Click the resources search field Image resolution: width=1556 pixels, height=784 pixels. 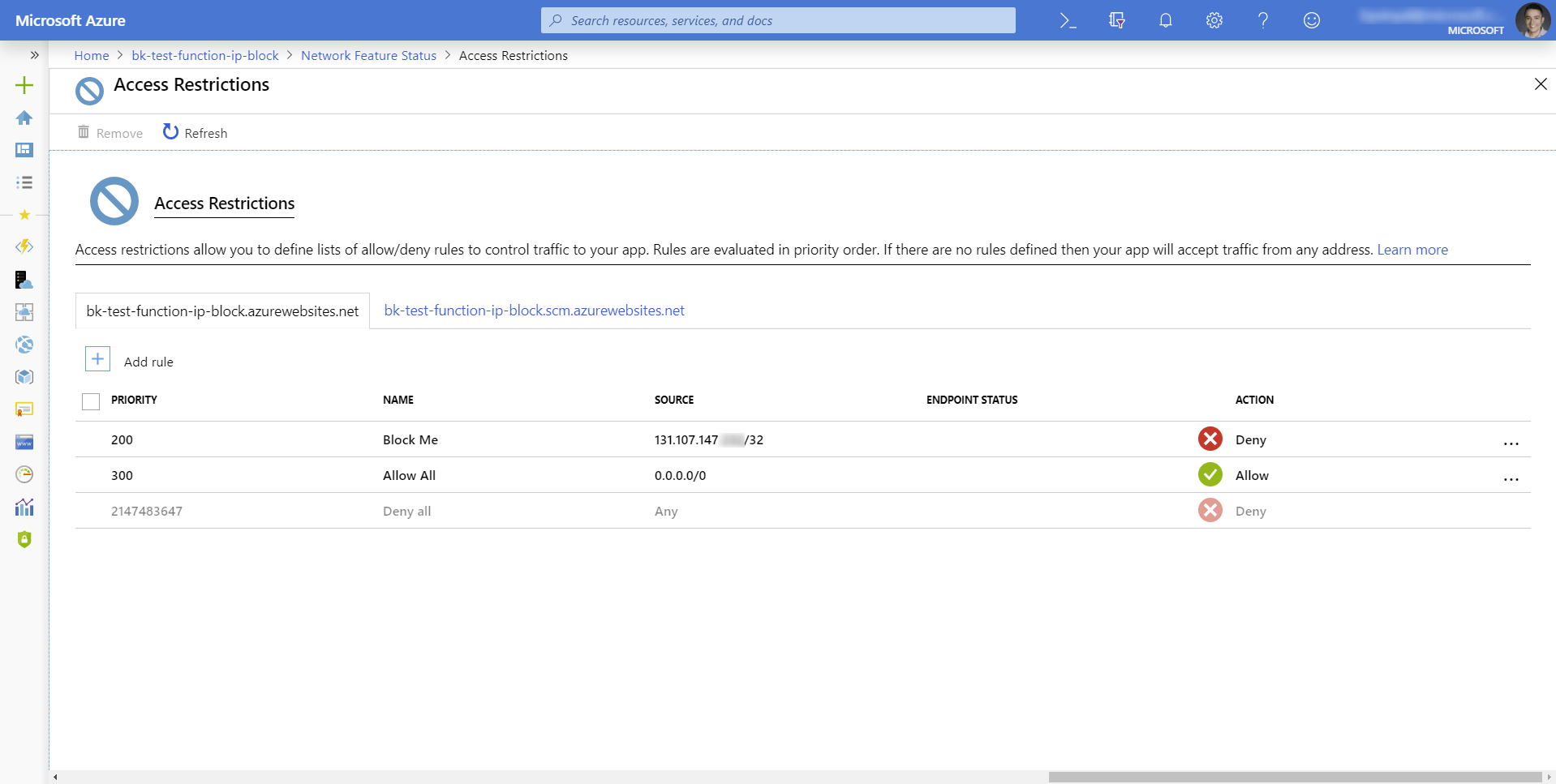pyautogui.click(x=776, y=20)
